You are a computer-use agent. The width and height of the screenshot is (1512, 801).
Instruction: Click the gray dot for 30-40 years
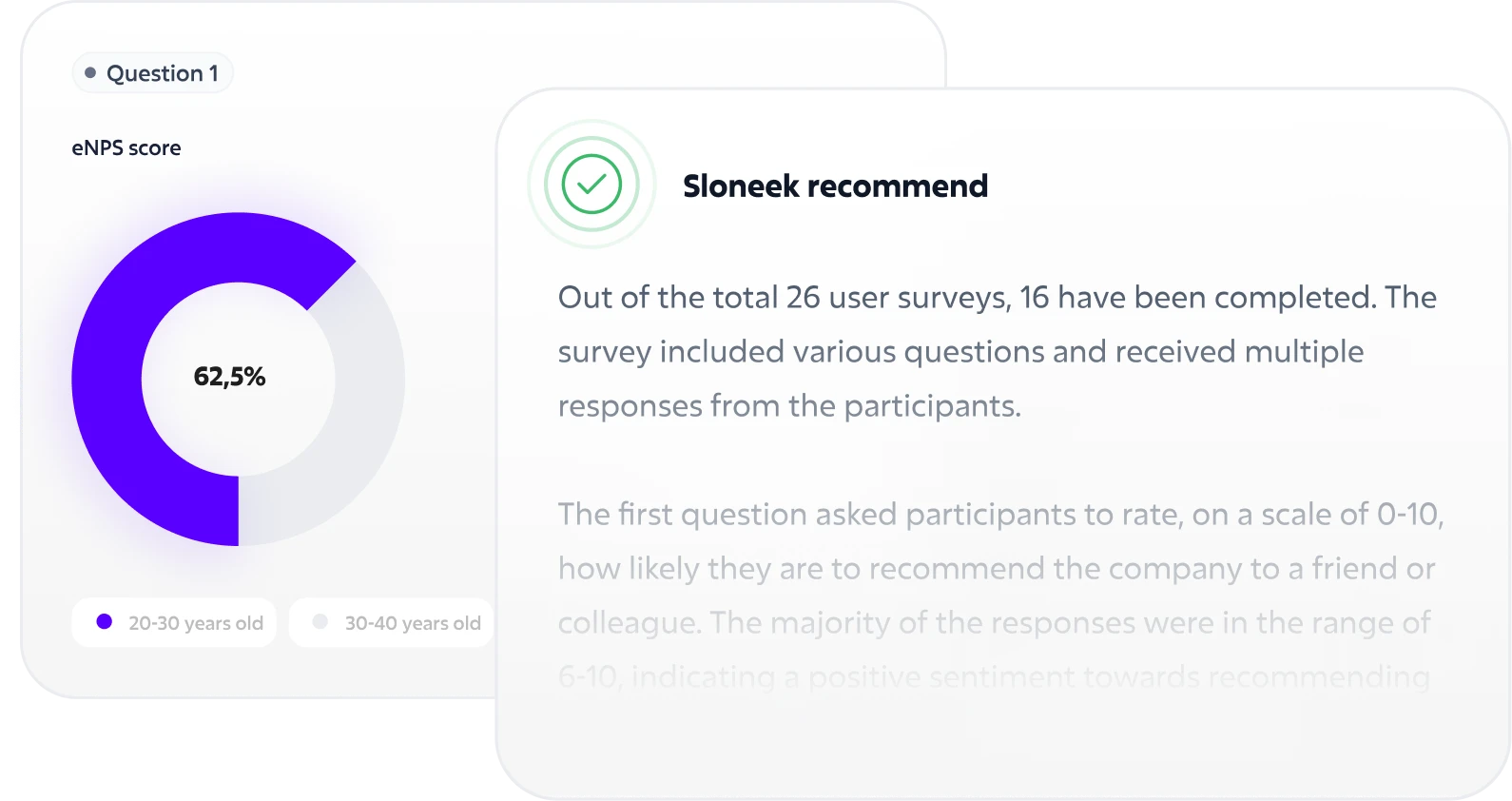pyautogui.click(x=320, y=622)
